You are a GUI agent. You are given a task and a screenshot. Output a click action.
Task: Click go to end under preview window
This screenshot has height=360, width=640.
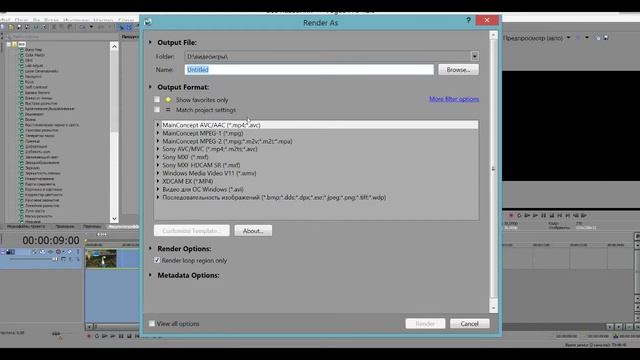pyautogui.click(x=568, y=215)
